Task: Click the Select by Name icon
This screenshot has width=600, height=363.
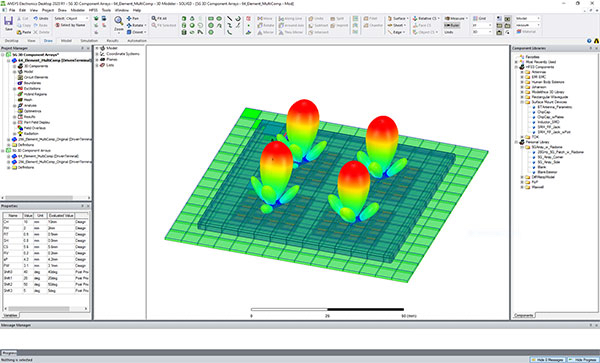Action: coord(58,25)
